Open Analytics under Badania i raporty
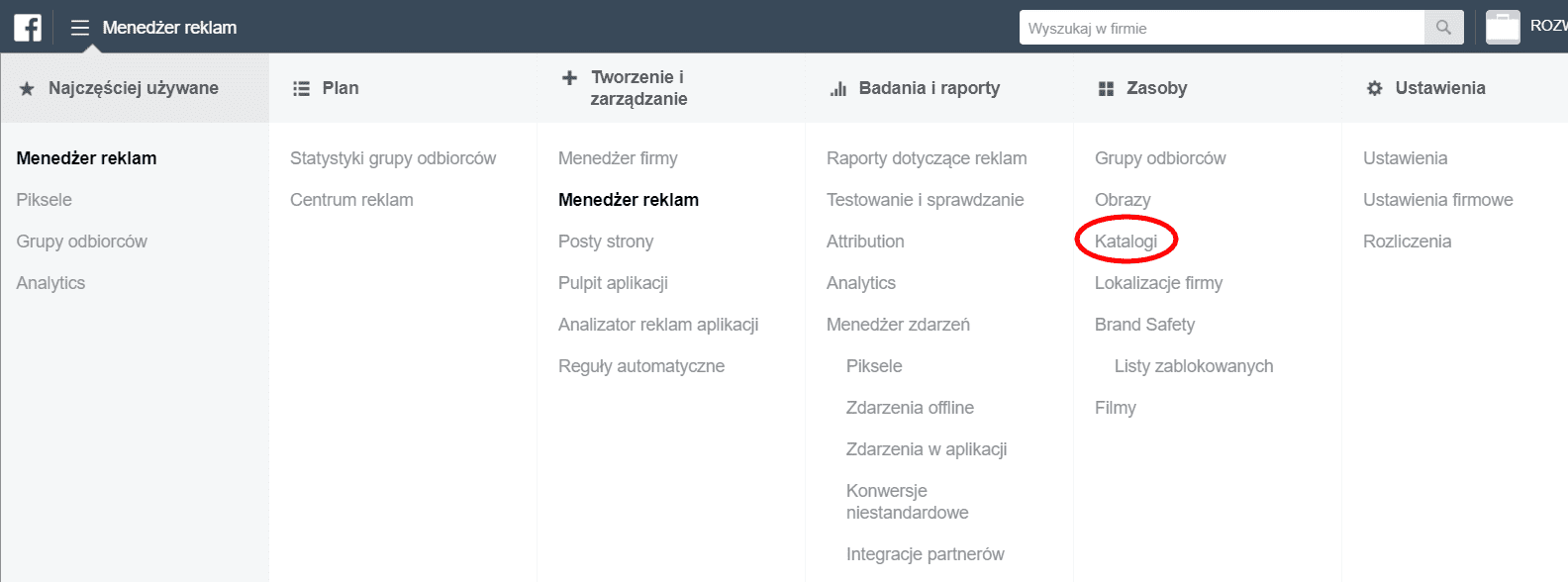The width and height of the screenshot is (1568, 582). (860, 282)
